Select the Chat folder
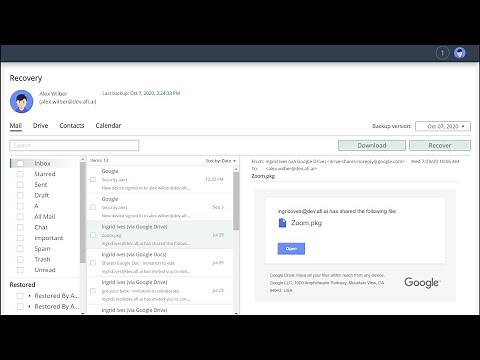 click(x=41, y=227)
